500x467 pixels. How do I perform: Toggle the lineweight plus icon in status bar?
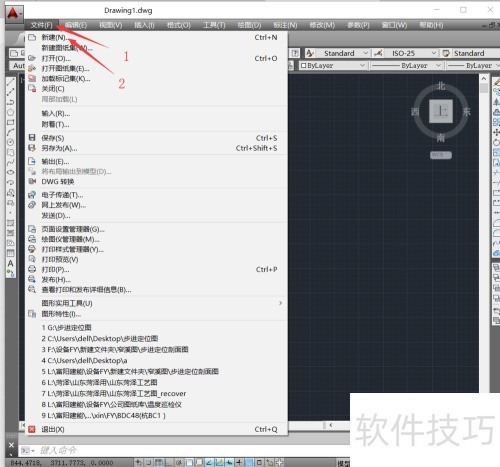pyautogui.click(x=239, y=462)
